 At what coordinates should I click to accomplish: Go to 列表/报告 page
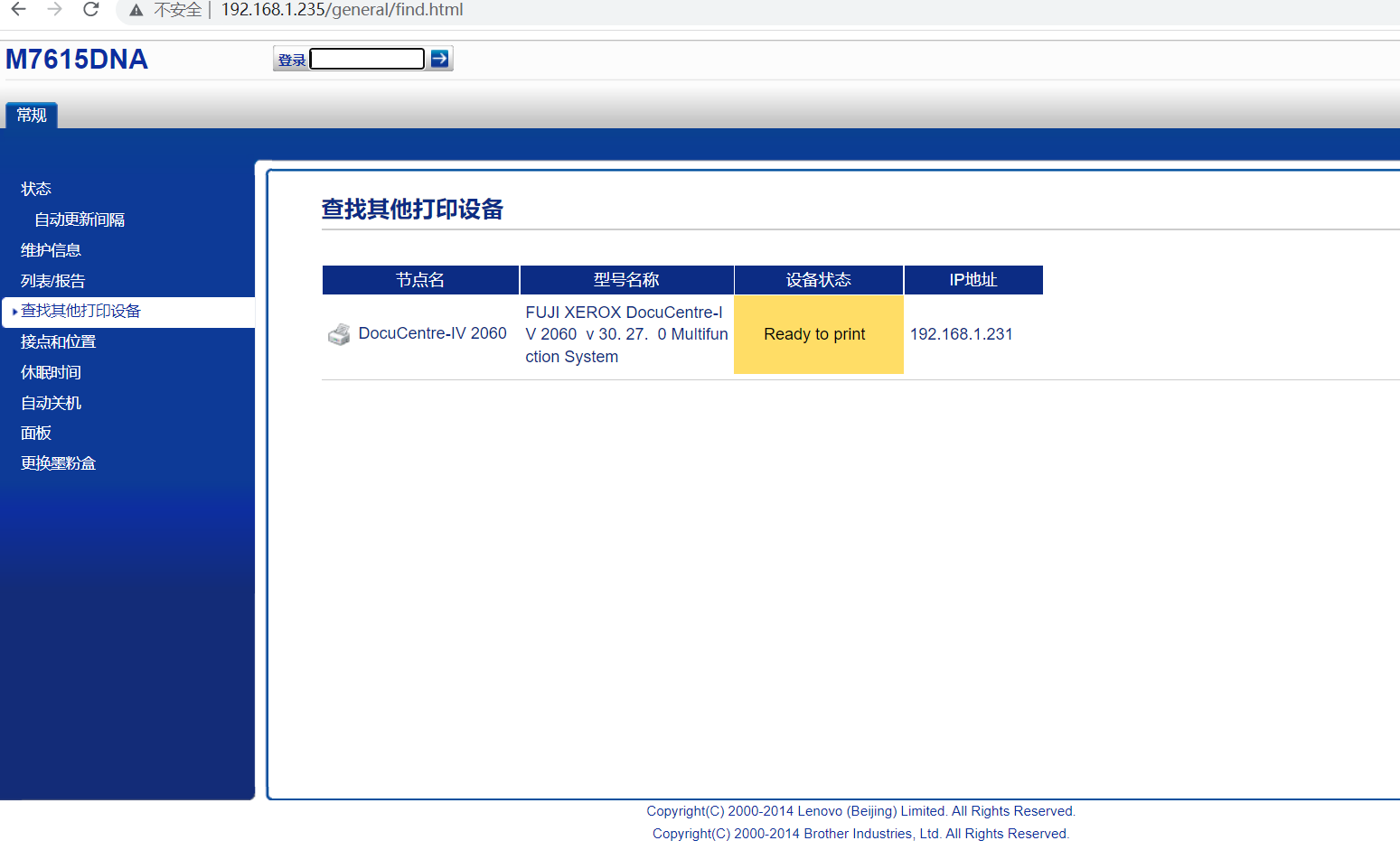click(x=52, y=281)
